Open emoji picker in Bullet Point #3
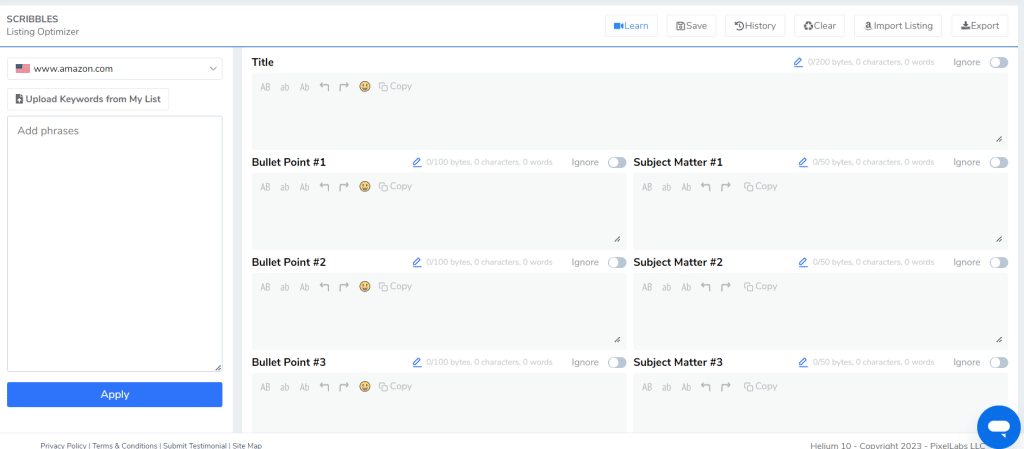This screenshot has height=449, width=1024. 365,386
